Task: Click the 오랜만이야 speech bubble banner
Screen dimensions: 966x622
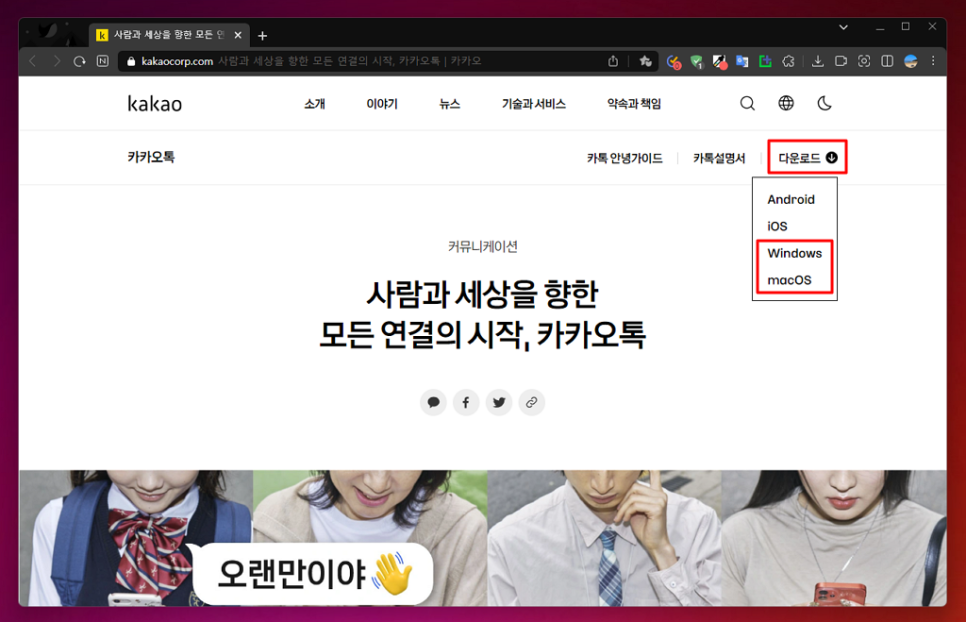Action: (x=313, y=574)
